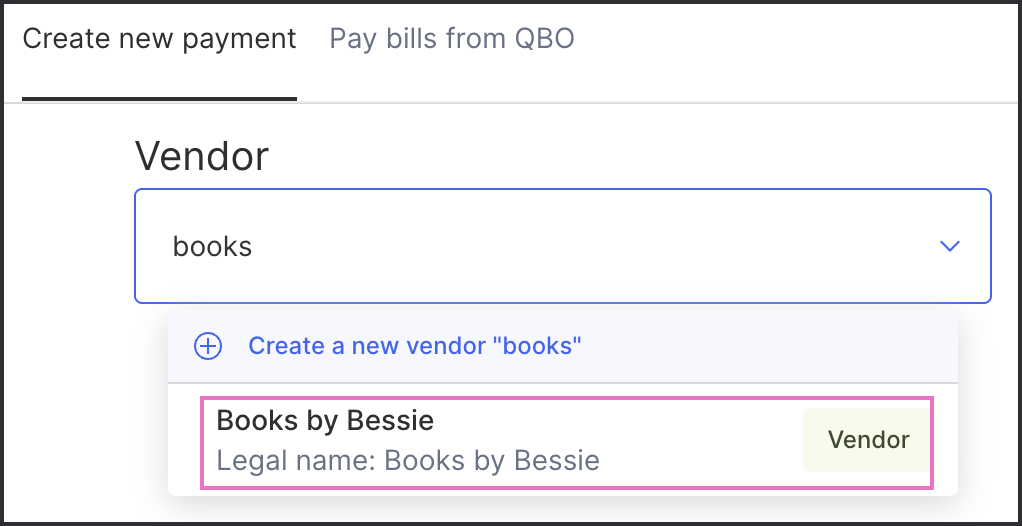Click the green Vendor badge
1022x526 pixels.
(x=868, y=440)
